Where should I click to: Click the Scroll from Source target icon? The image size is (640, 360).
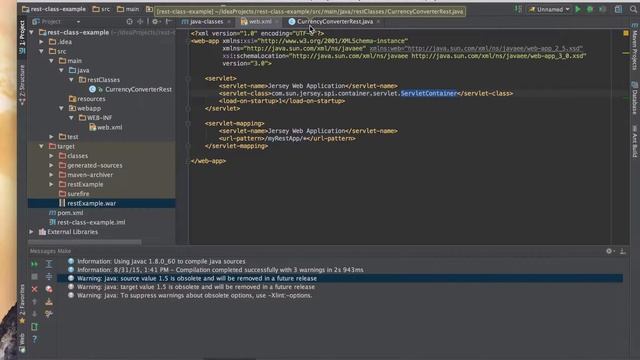click(129, 21)
